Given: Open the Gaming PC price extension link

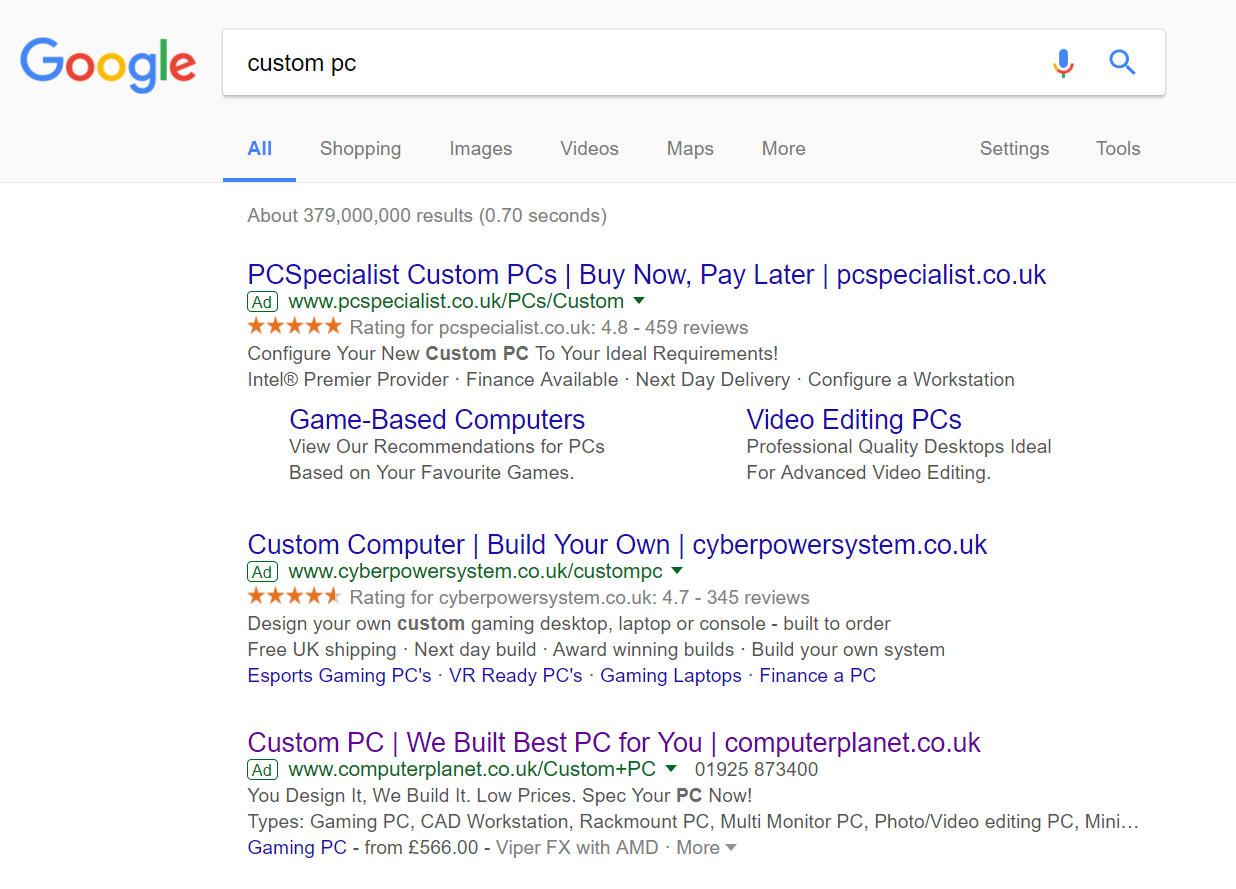Looking at the screenshot, I should (297, 847).
